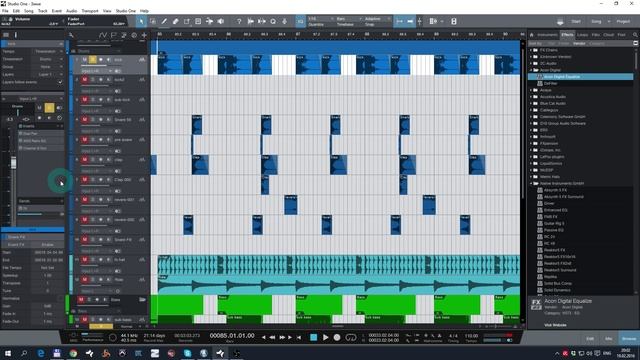Click the Visit Website link
Screen dimensions: 640x360
555,325
